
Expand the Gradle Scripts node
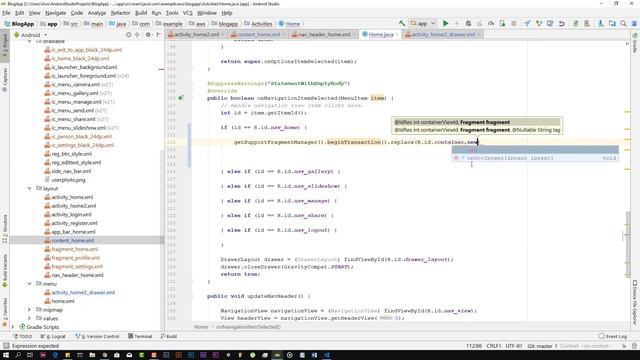tap(13, 327)
